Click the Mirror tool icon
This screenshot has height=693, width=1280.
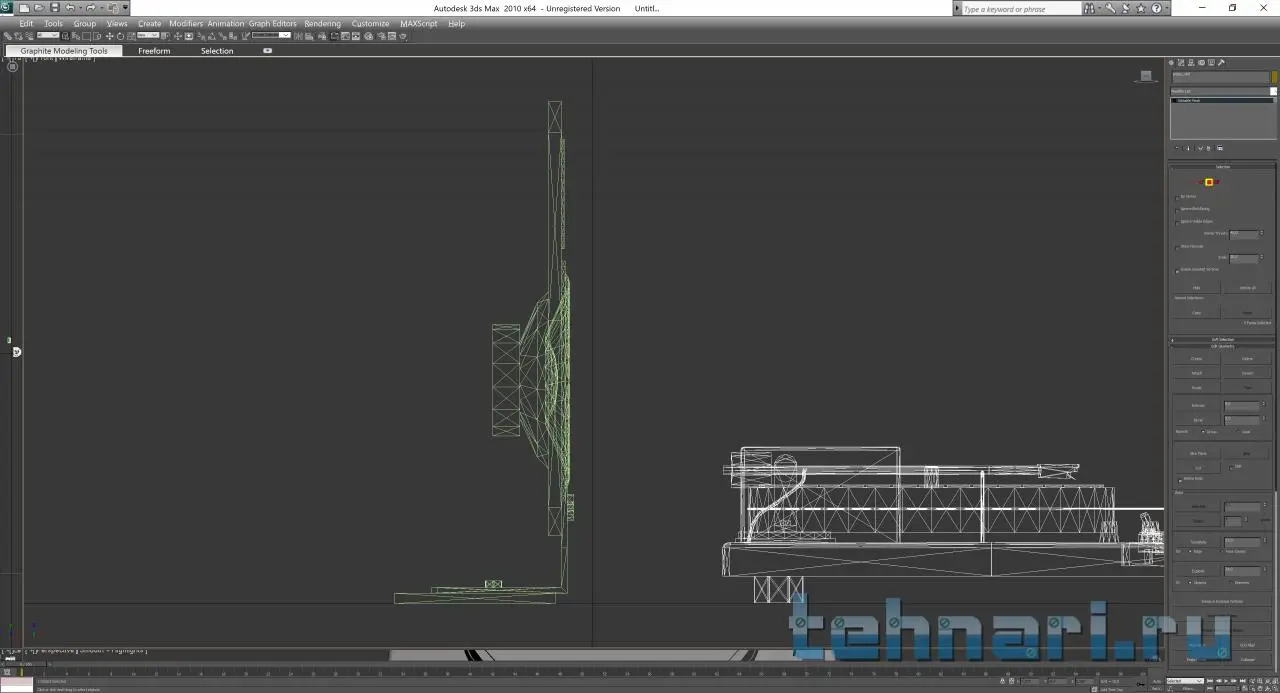coord(297,36)
